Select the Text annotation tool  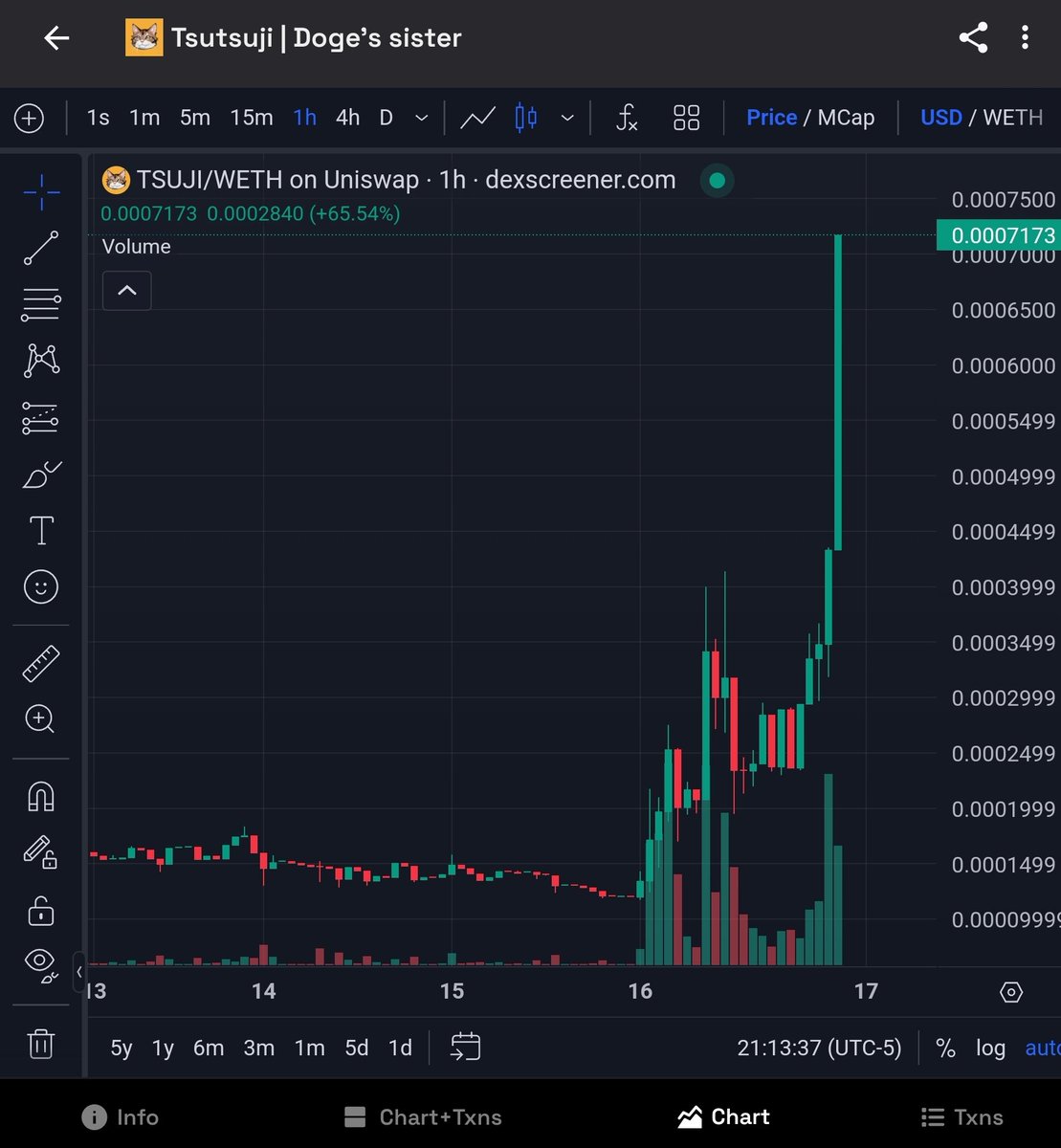(40, 531)
